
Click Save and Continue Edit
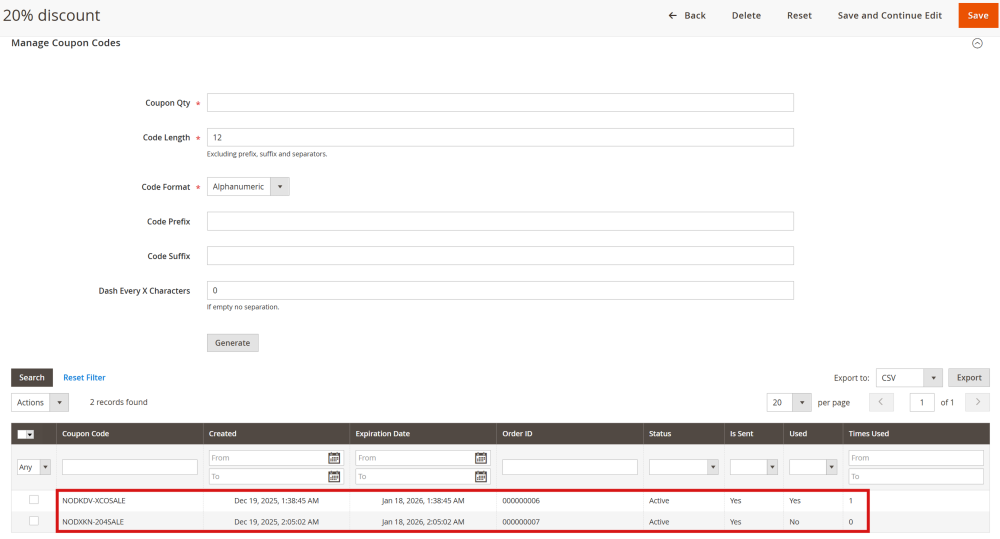tap(890, 15)
